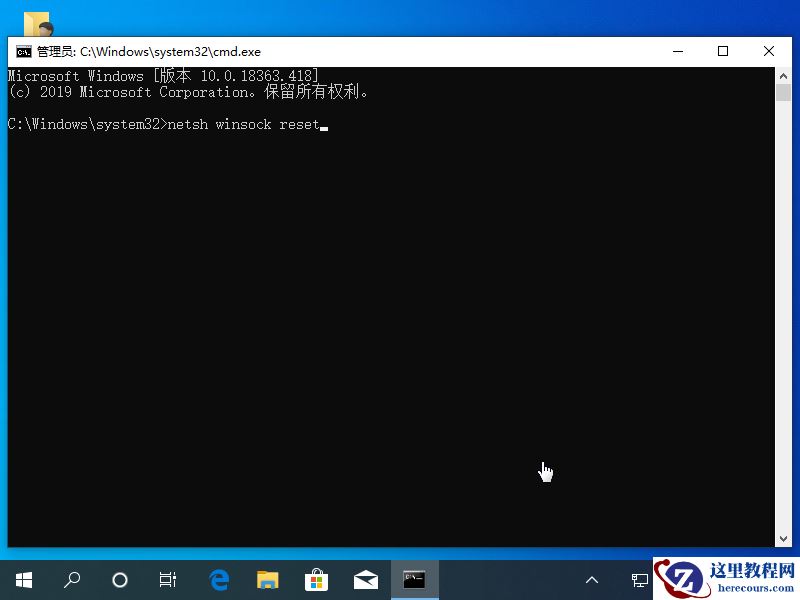Click the vertical scrollbar thumb
Image resolution: width=800 pixels, height=600 pixels.
[784, 95]
